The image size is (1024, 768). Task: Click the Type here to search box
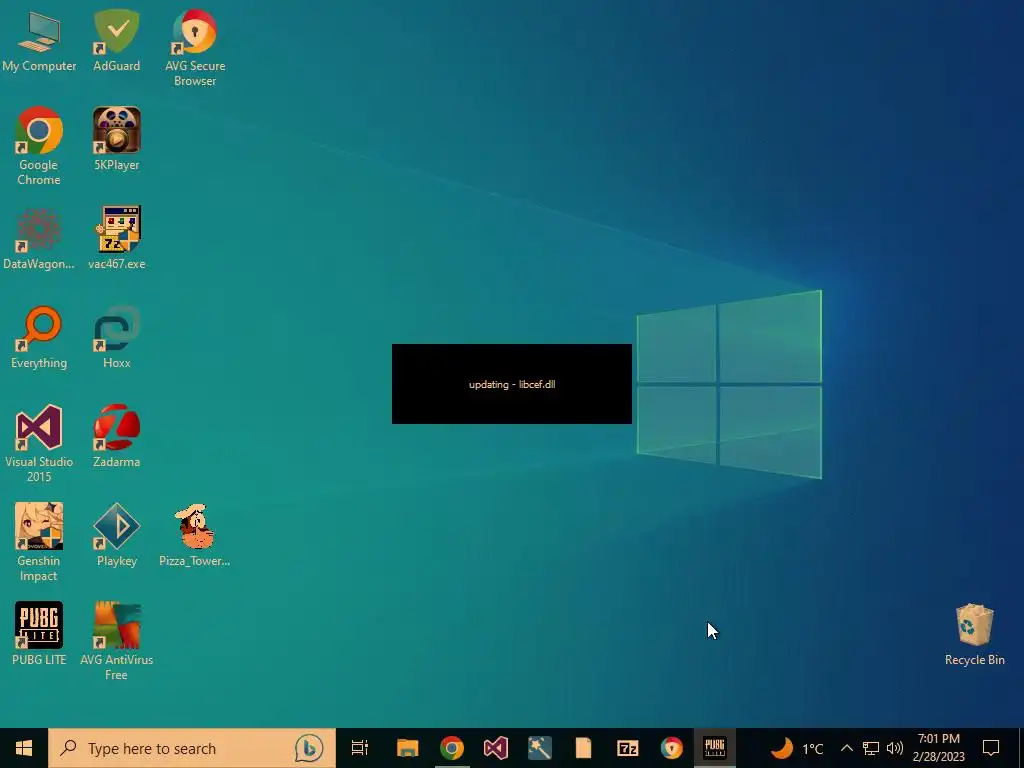191,748
